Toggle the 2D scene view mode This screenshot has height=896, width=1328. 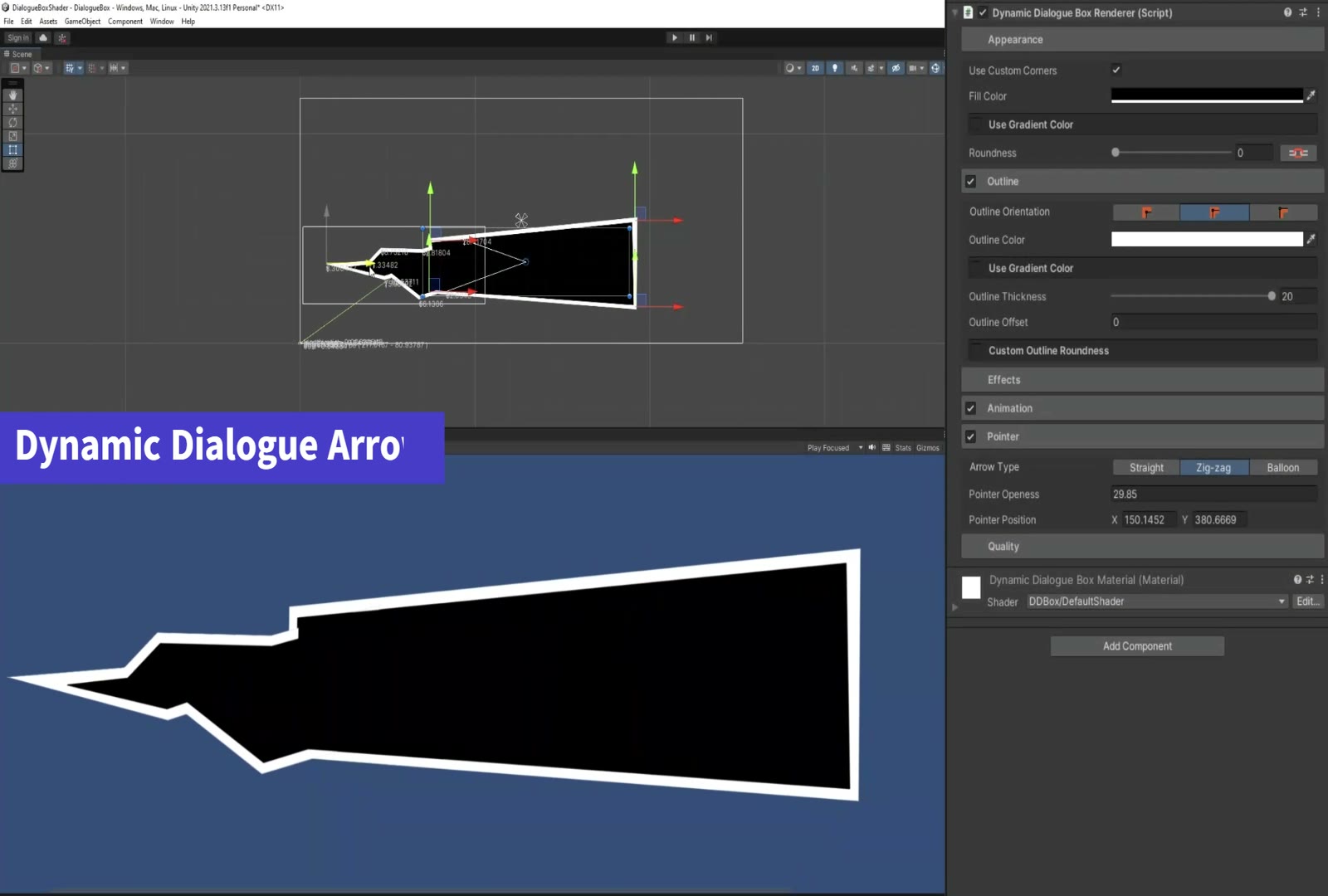[x=815, y=68]
